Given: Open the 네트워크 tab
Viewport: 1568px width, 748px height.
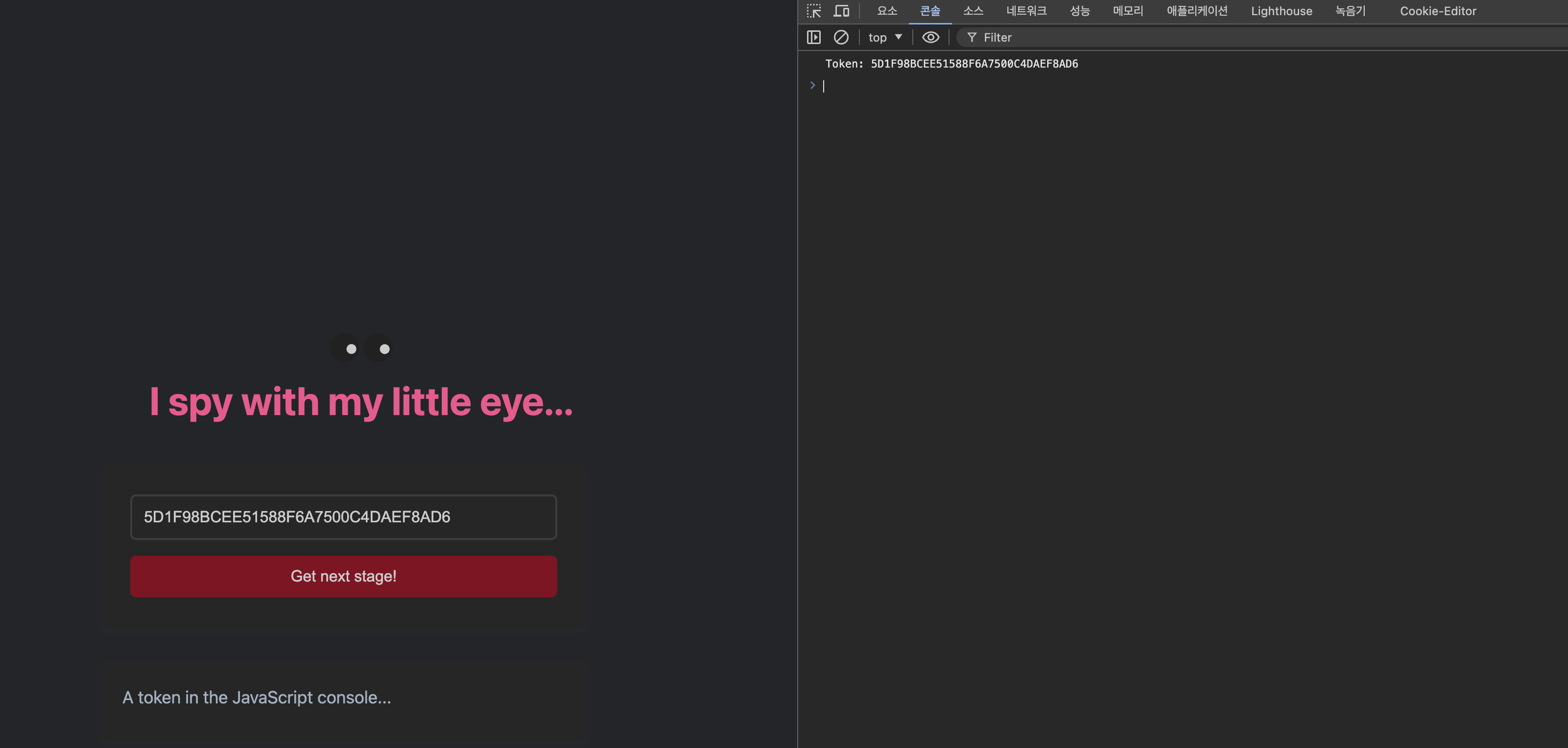Looking at the screenshot, I should [x=1026, y=11].
